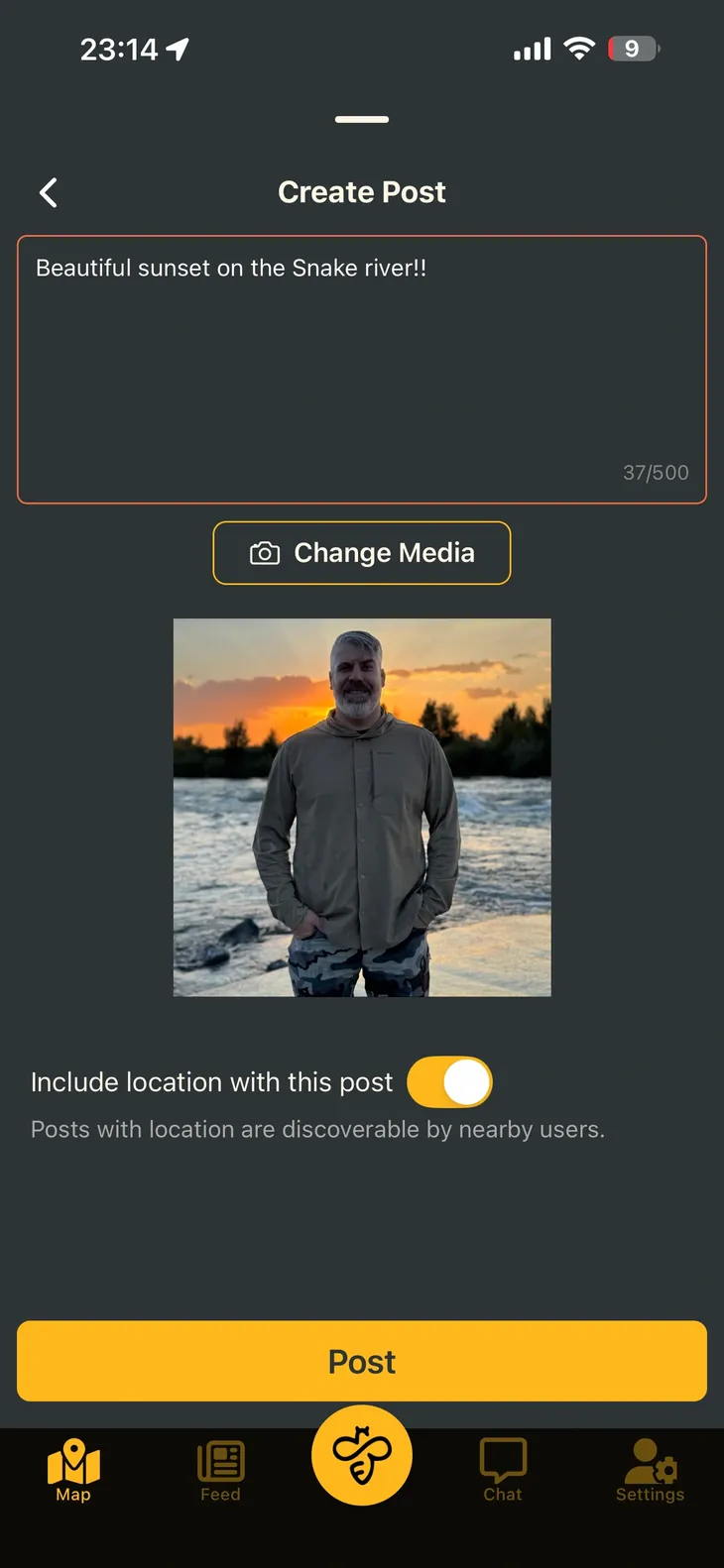Switch to the Feed tab label
This screenshot has width=724, height=1568.
click(x=220, y=1494)
